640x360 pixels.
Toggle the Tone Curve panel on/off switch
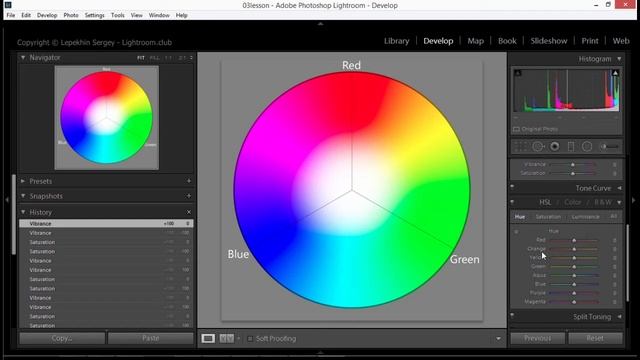click(x=512, y=187)
